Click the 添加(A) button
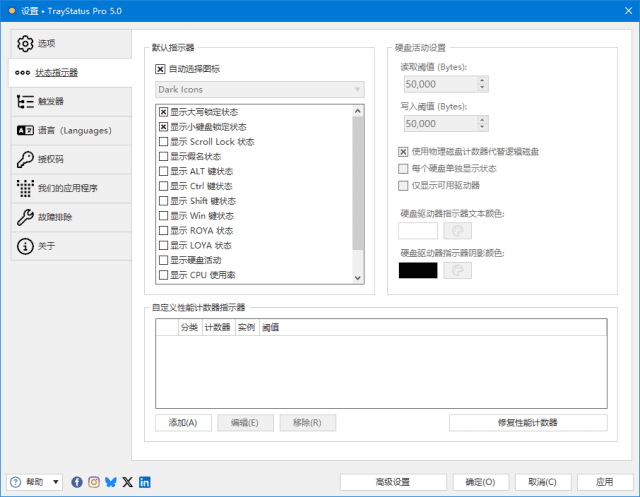The width and height of the screenshot is (640, 497). [x=183, y=423]
